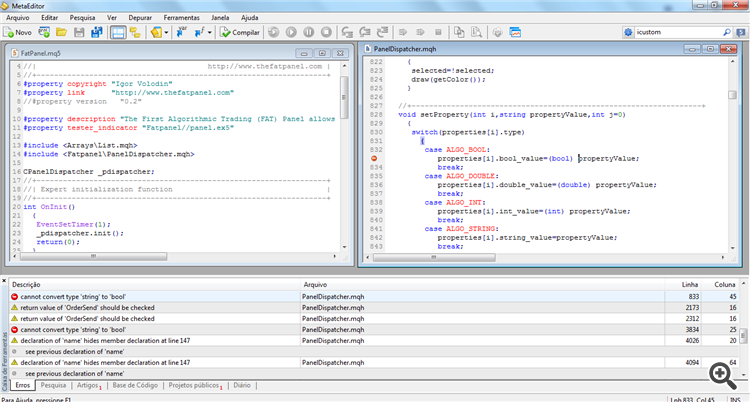Toggle the breakpoint marker at line 833
Viewport: 750px width, 402px height.
point(374,158)
